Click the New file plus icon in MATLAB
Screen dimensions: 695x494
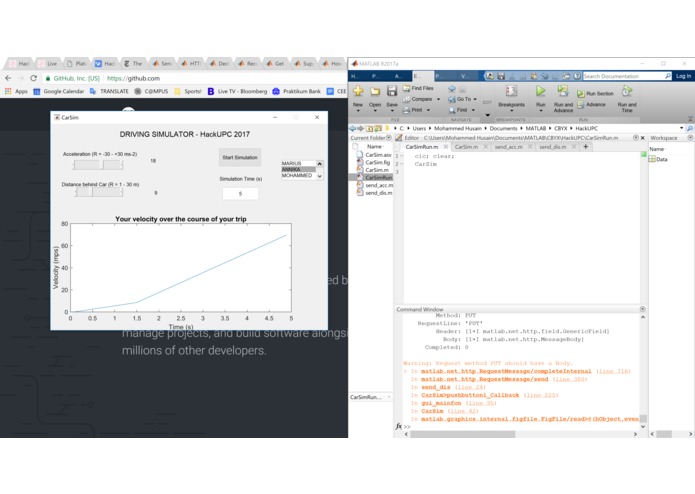[358, 91]
